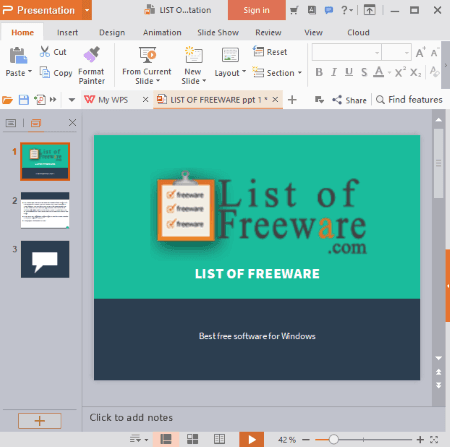The image size is (450, 447).
Task: Open the Insert ribbon tab
Action: pyautogui.click(x=67, y=32)
